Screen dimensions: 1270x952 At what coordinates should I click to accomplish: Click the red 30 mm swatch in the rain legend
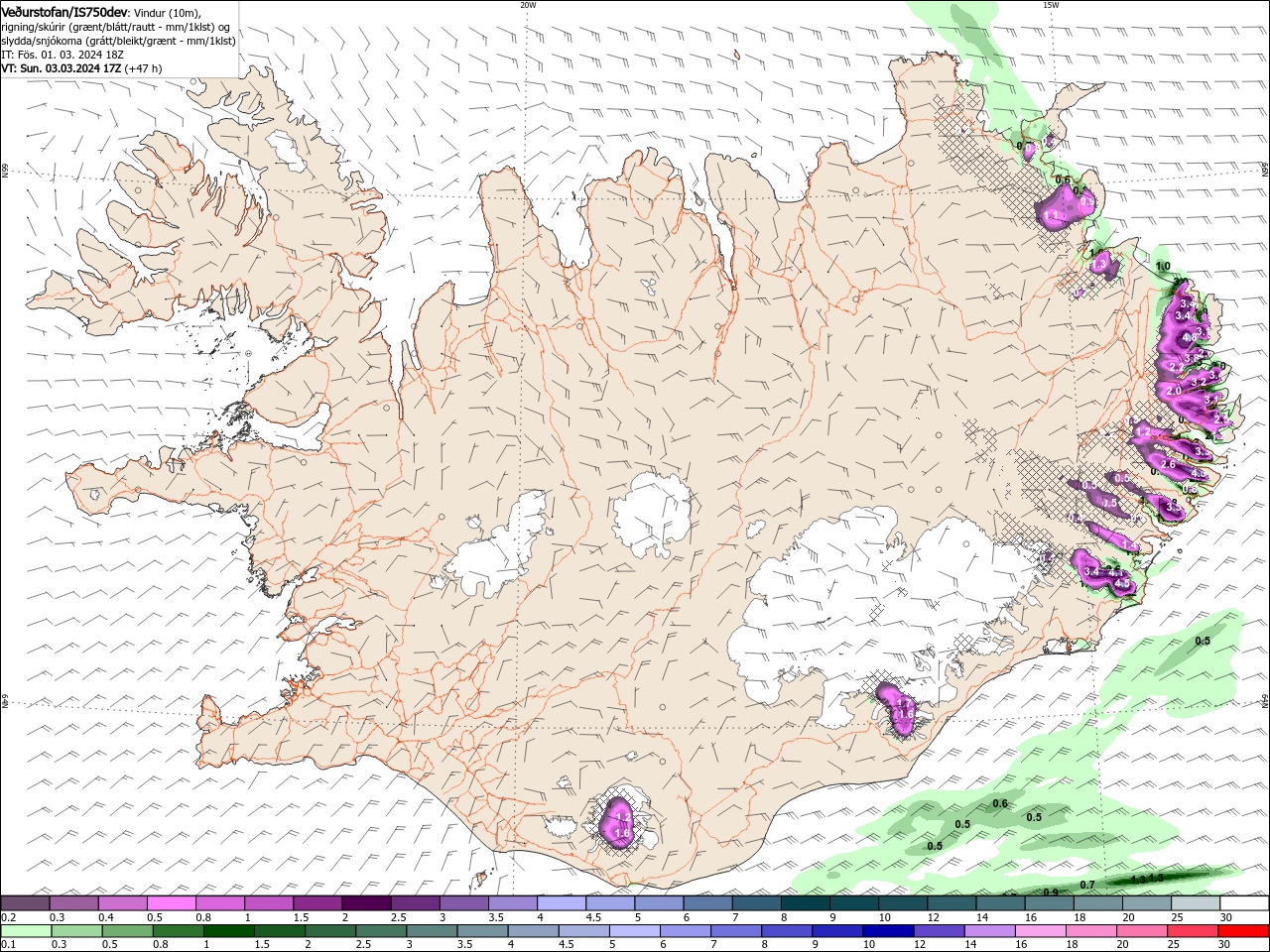tap(1243, 931)
